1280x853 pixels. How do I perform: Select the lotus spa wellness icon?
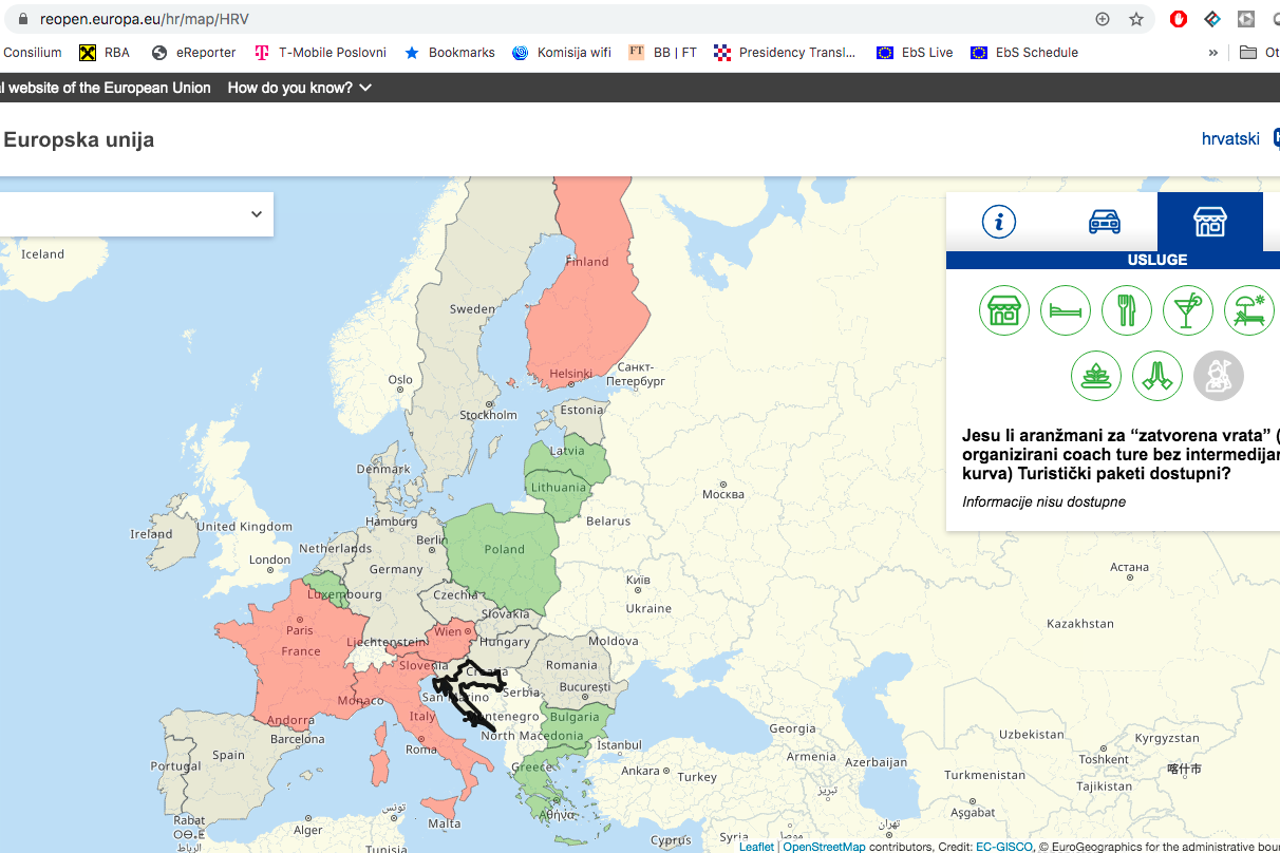pos(1096,376)
